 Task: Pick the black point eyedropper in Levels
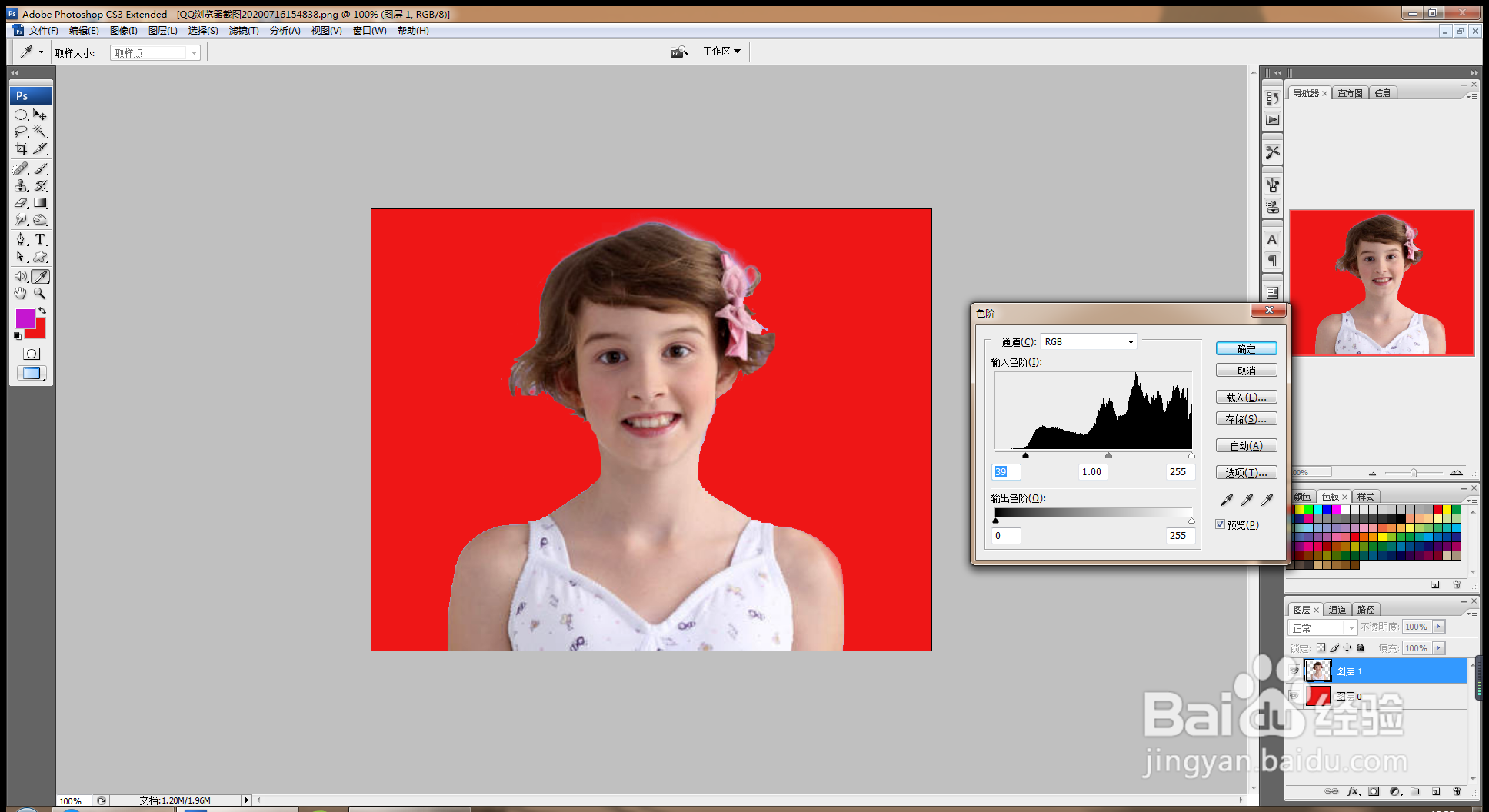(1227, 500)
